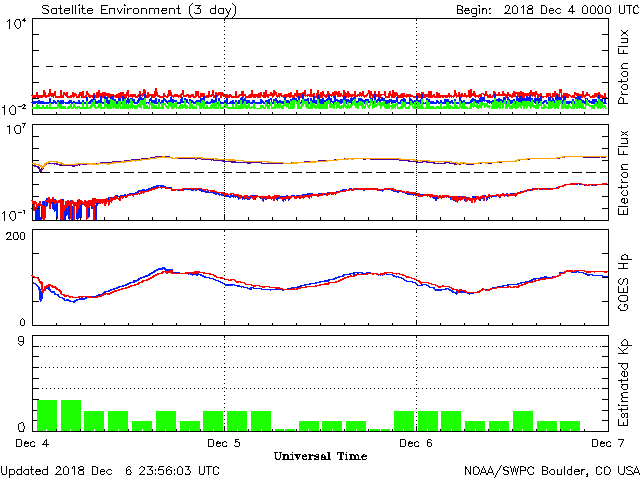Click the 10^4 proton flux scale value
This screenshot has width=640, height=480.
click(16, 24)
